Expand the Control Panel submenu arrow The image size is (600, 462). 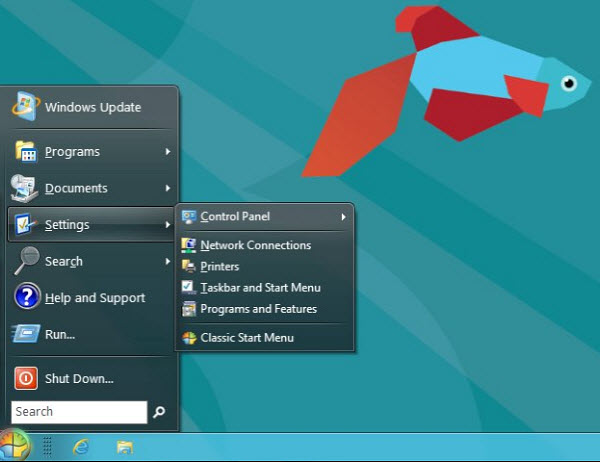coord(343,216)
